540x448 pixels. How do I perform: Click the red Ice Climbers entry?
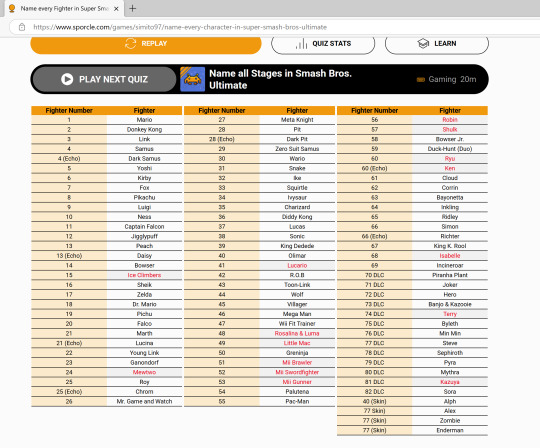pos(144,275)
